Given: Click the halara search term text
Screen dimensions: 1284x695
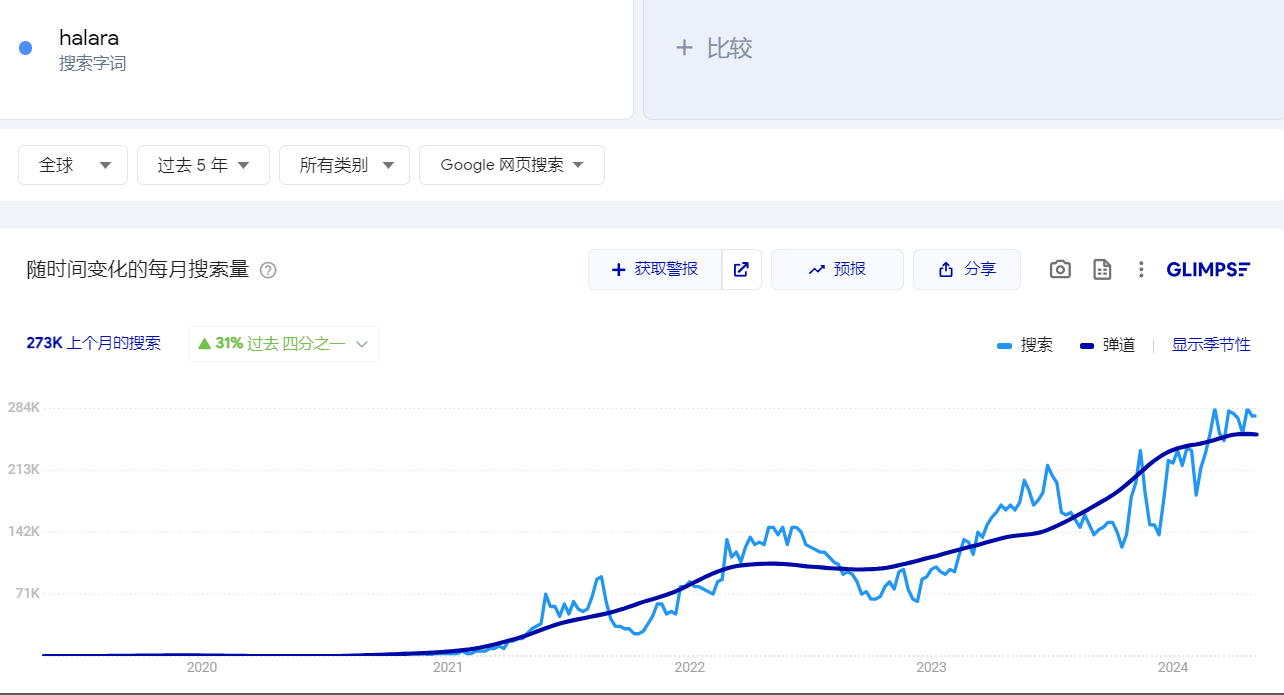Looking at the screenshot, I should point(89,38).
